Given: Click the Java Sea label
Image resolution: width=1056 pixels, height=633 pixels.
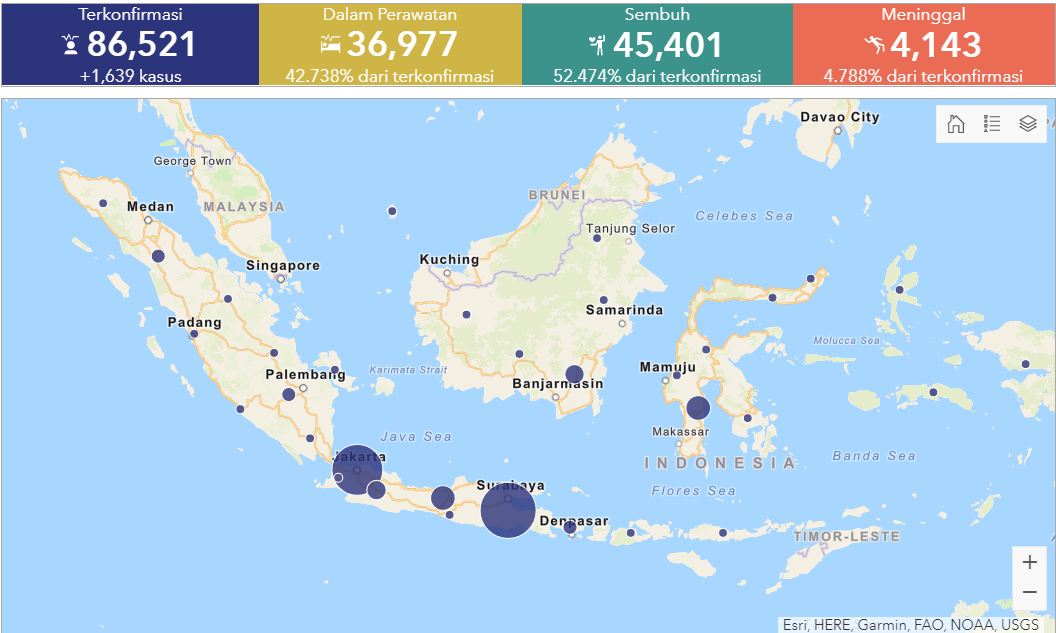Looking at the screenshot, I should pyautogui.click(x=416, y=436).
